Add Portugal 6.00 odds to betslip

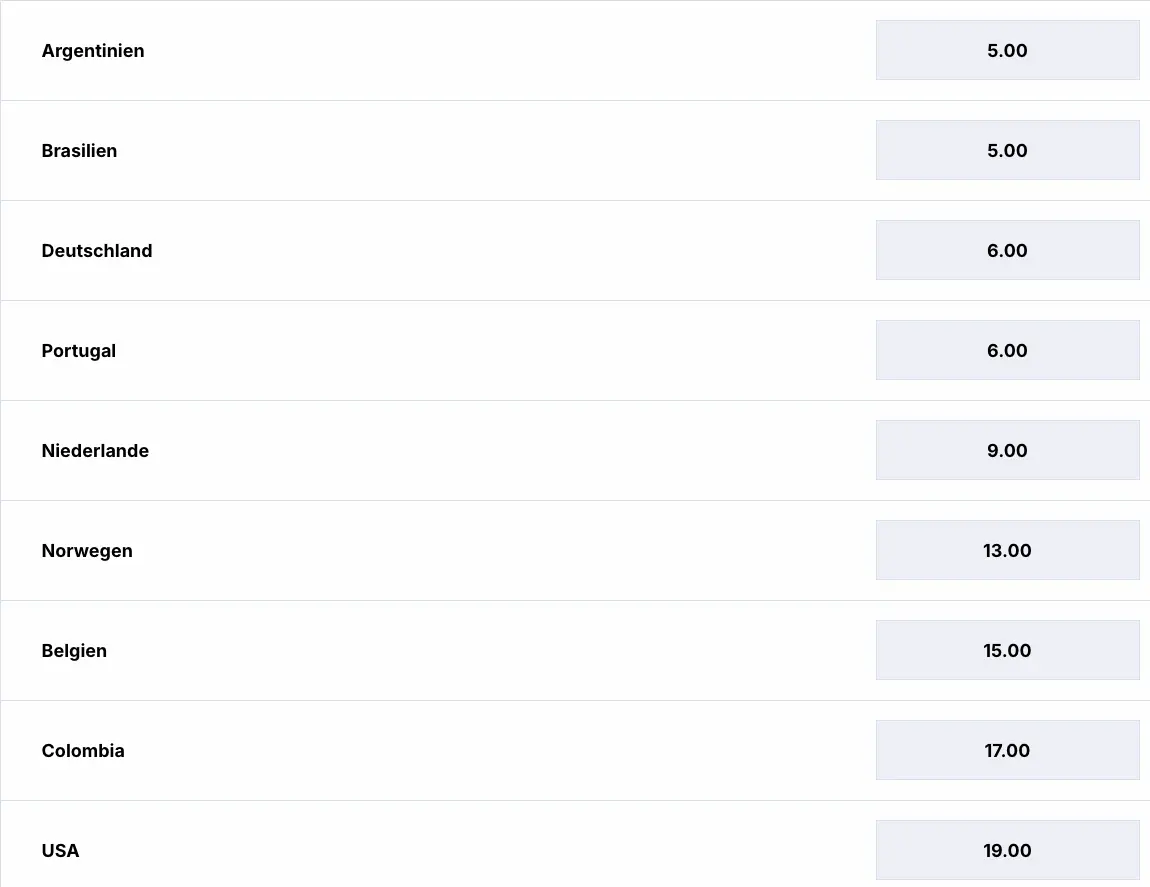point(1007,350)
